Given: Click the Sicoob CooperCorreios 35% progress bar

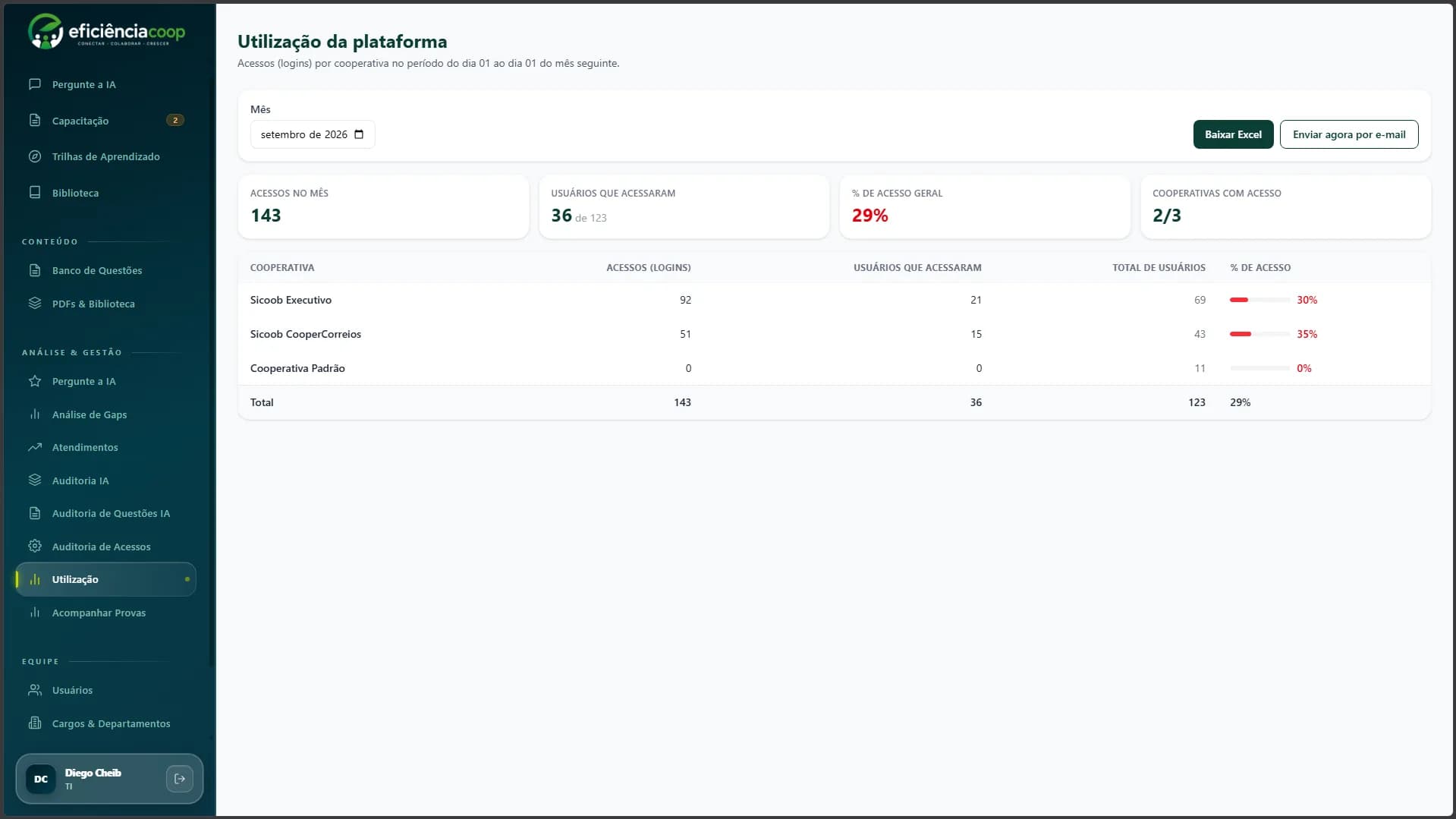Looking at the screenshot, I should [1259, 334].
